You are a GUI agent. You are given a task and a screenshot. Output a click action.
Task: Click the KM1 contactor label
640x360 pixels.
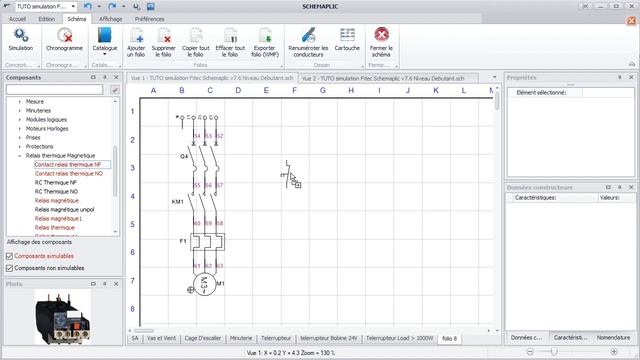[x=178, y=202]
